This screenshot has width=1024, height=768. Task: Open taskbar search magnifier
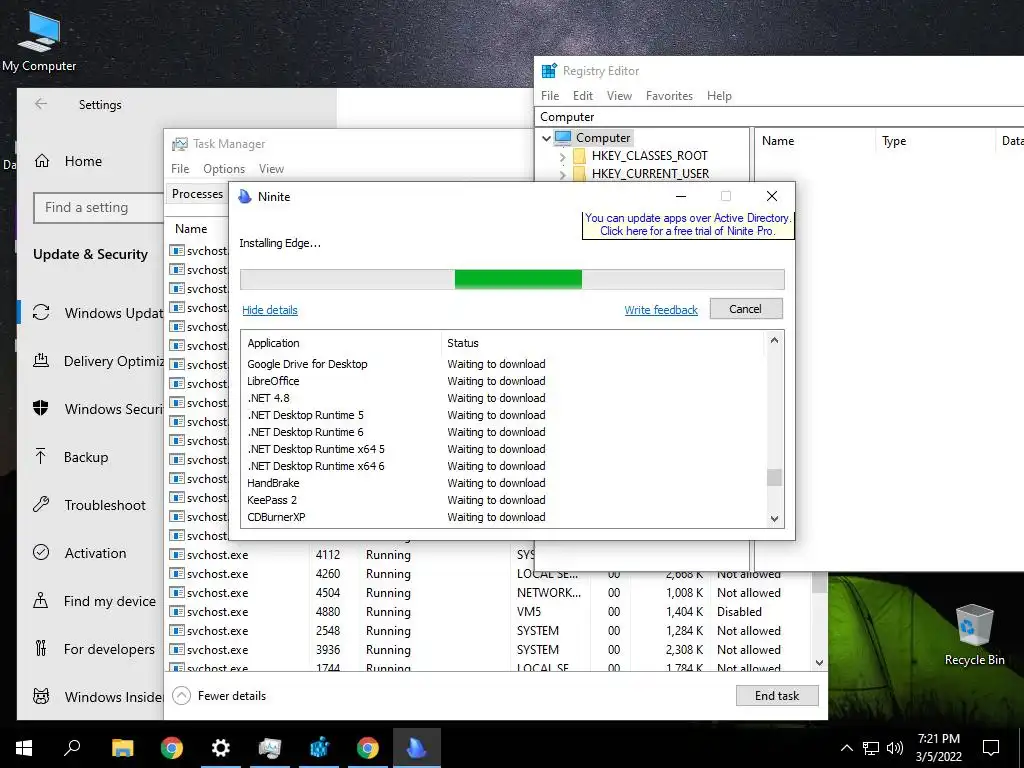tap(72, 748)
